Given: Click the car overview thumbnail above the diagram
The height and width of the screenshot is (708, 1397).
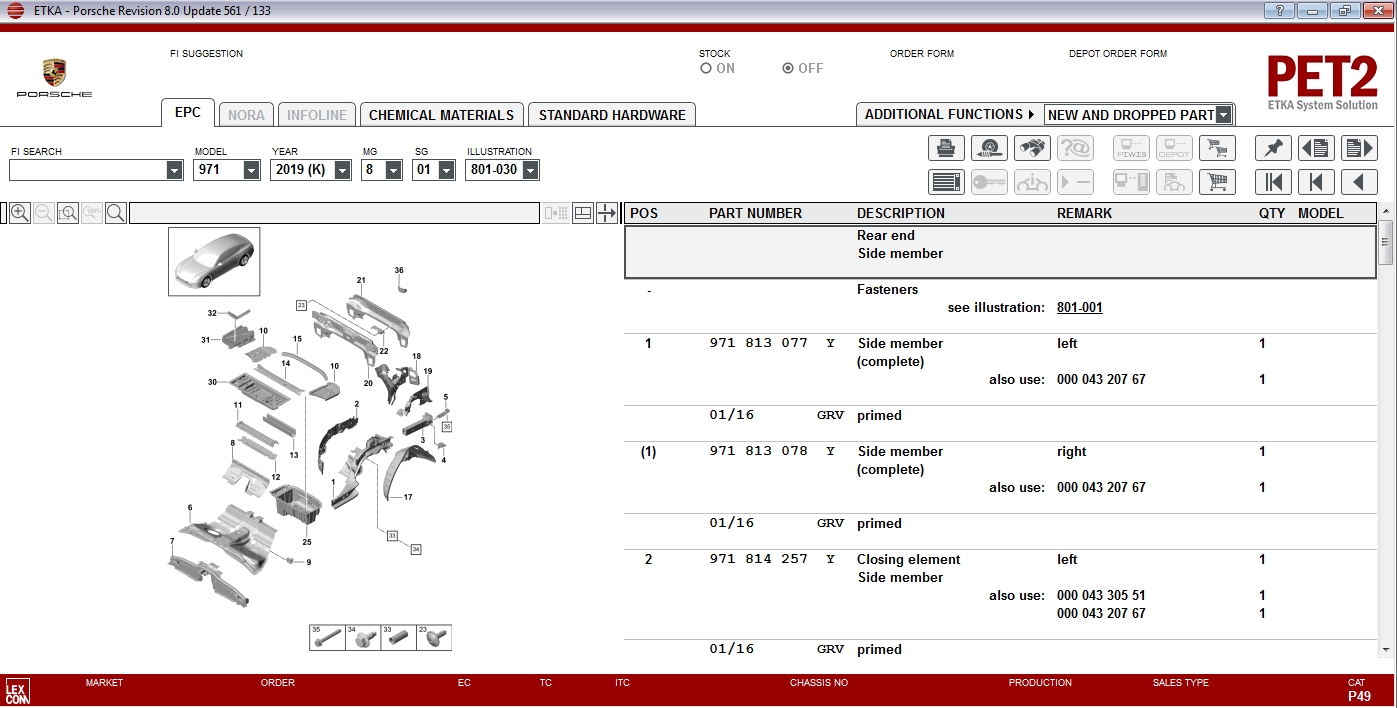Looking at the screenshot, I should click(x=213, y=261).
